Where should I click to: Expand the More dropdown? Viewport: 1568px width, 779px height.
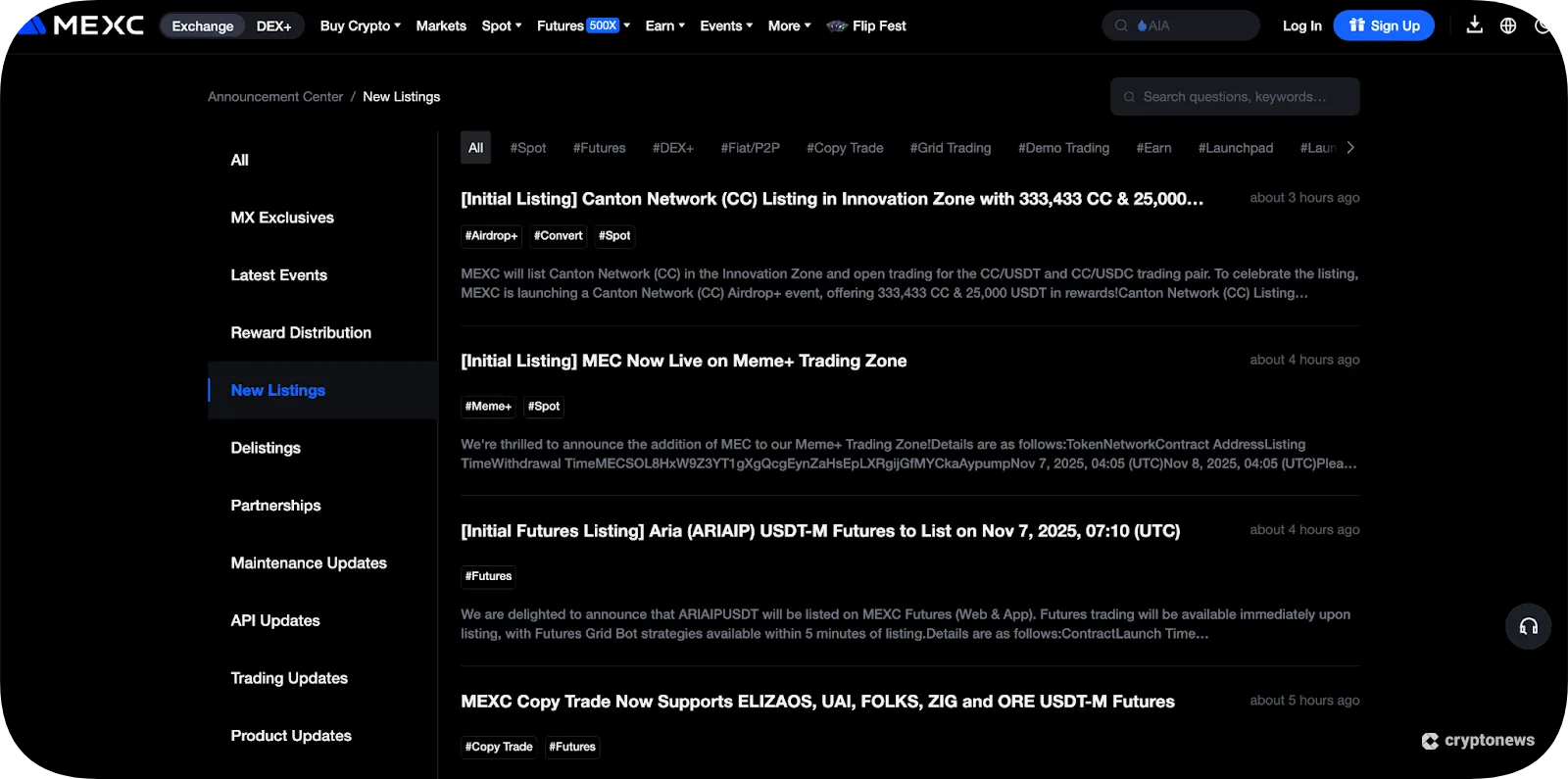pos(789,25)
